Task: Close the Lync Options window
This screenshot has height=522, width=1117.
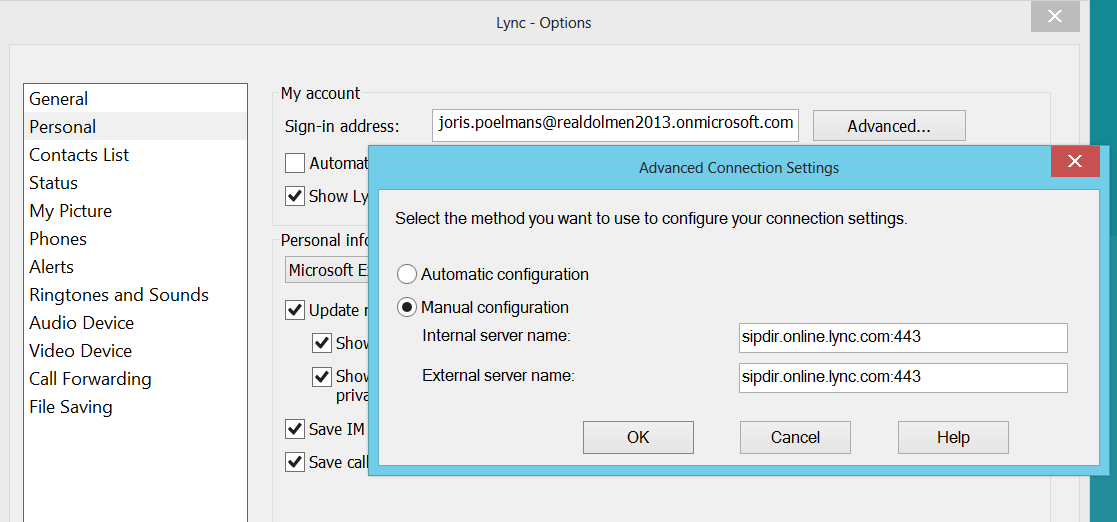Action: tap(1055, 16)
